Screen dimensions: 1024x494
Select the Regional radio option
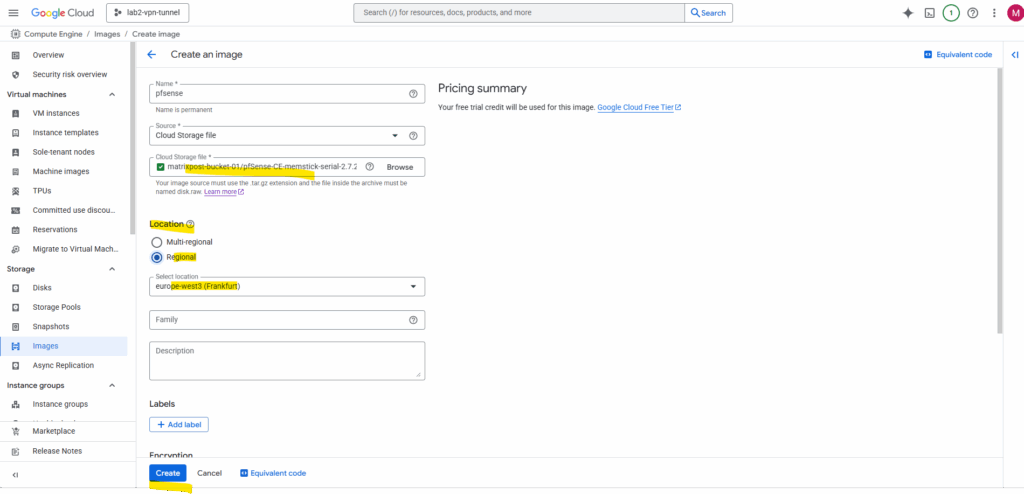tap(156, 257)
